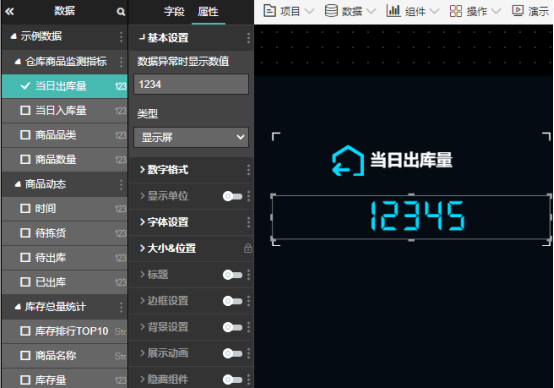Click the 项目 document icon in toolbar
The image size is (554, 388).
[270, 11]
